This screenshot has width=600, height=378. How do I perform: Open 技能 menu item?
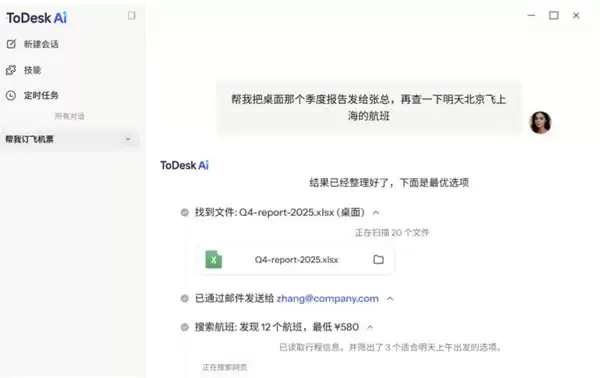click(33, 70)
